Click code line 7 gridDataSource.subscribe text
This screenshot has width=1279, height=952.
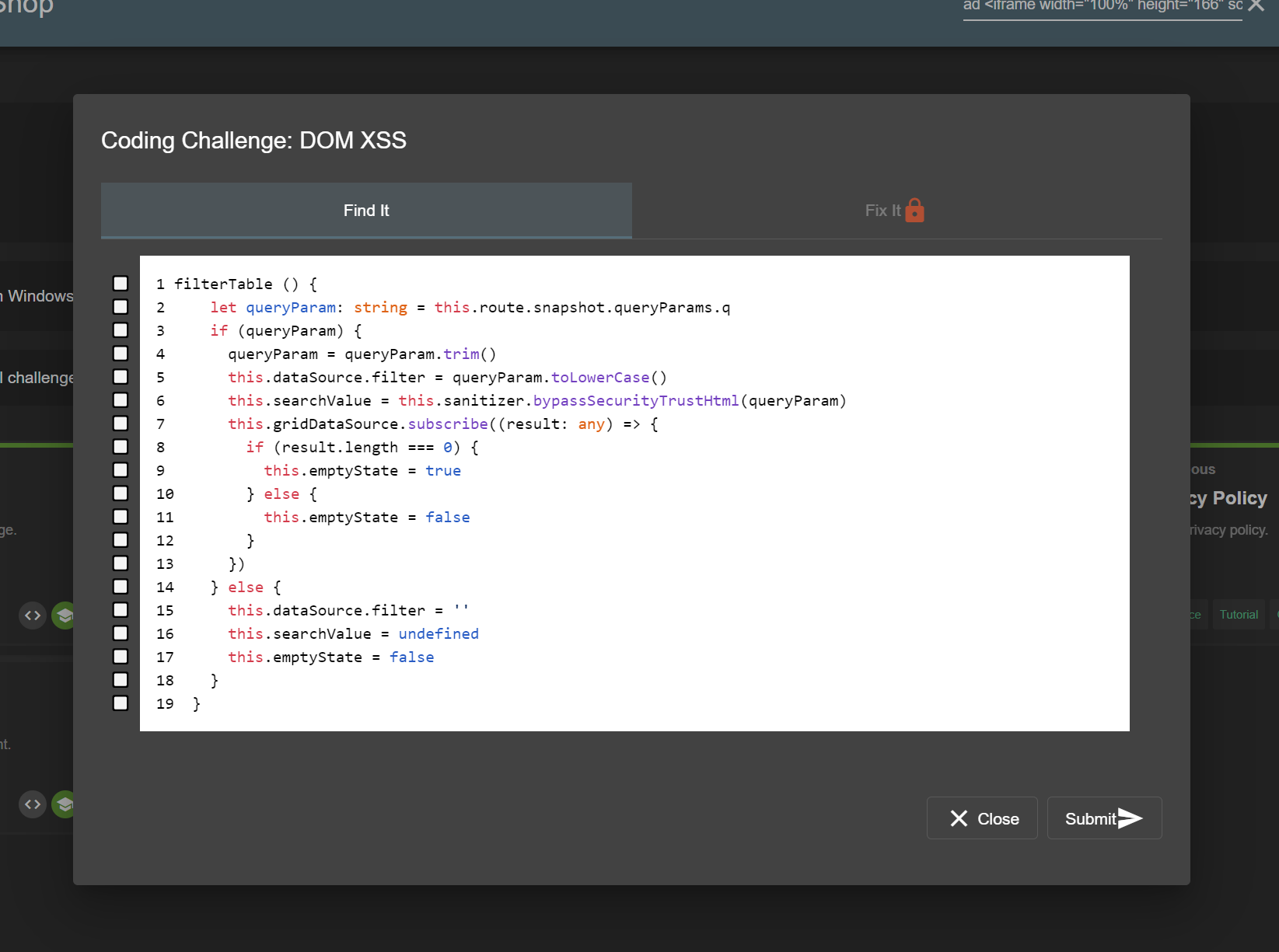tap(358, 424)
